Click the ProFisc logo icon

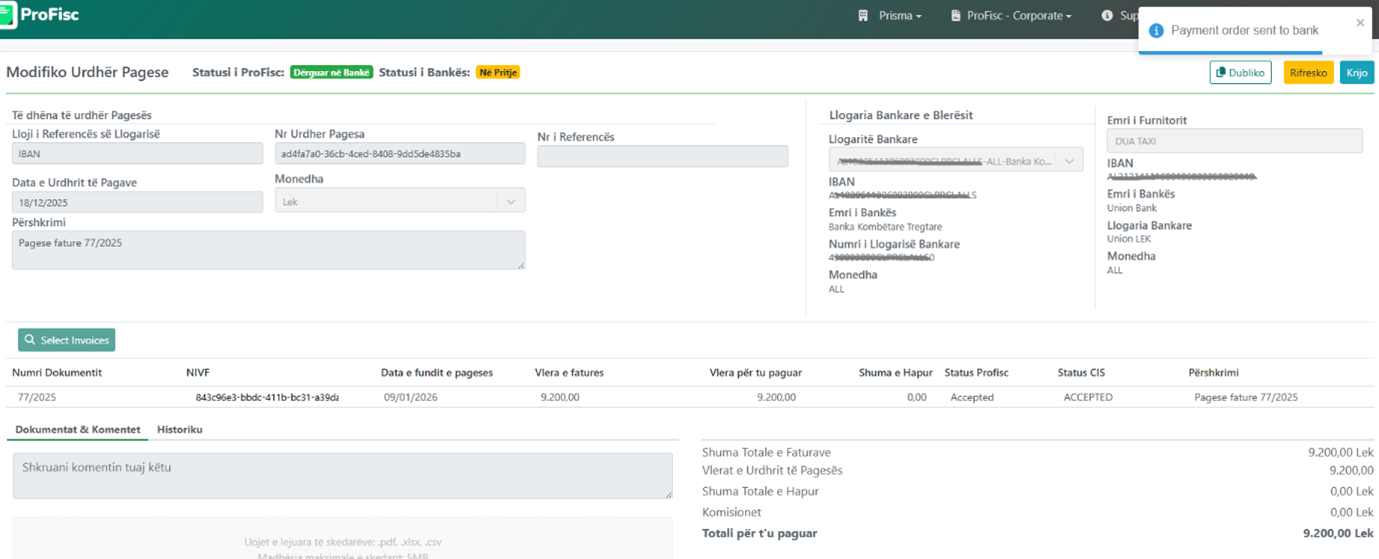8,15
